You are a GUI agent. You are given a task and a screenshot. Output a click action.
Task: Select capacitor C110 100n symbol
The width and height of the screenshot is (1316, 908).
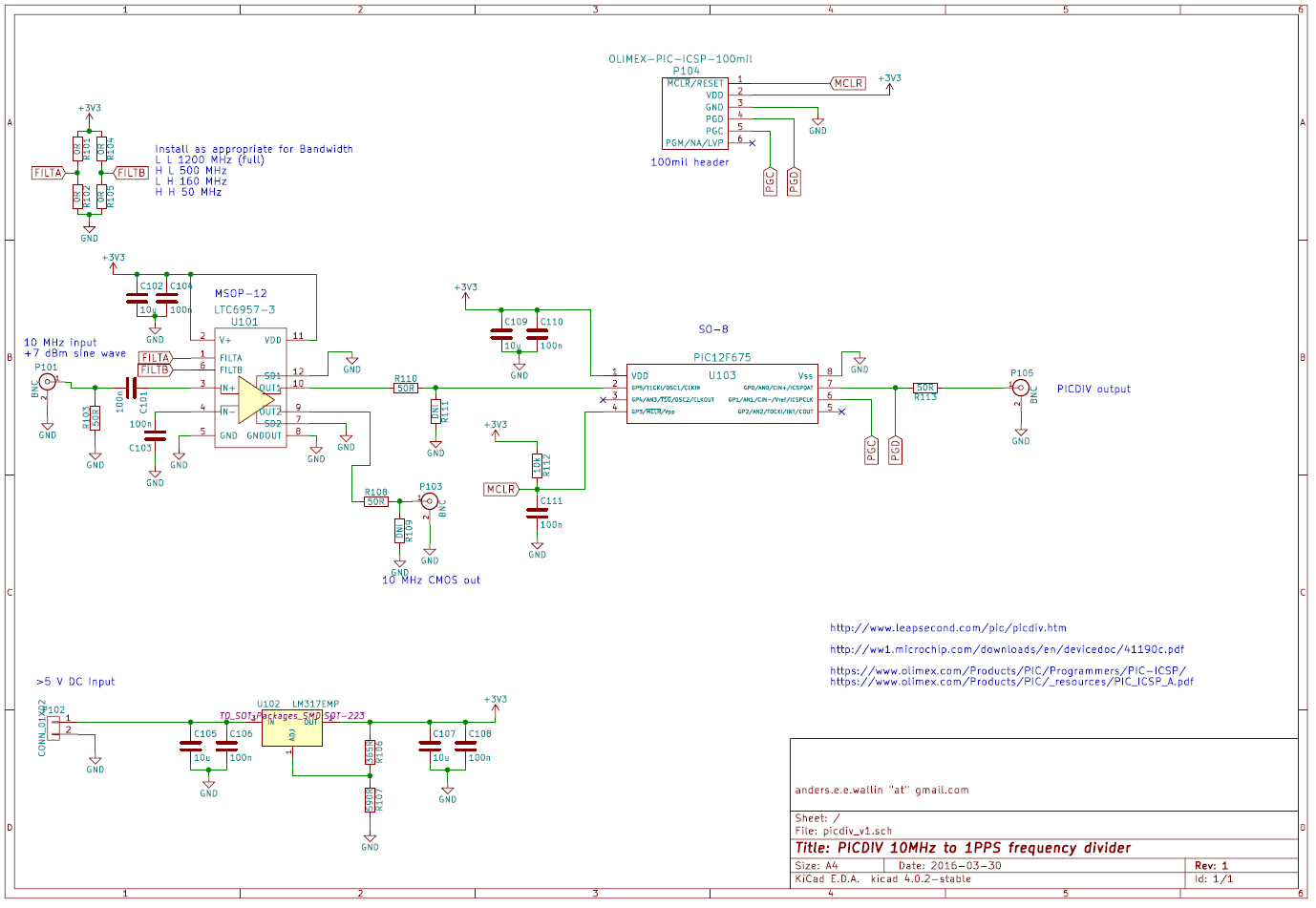538,334
